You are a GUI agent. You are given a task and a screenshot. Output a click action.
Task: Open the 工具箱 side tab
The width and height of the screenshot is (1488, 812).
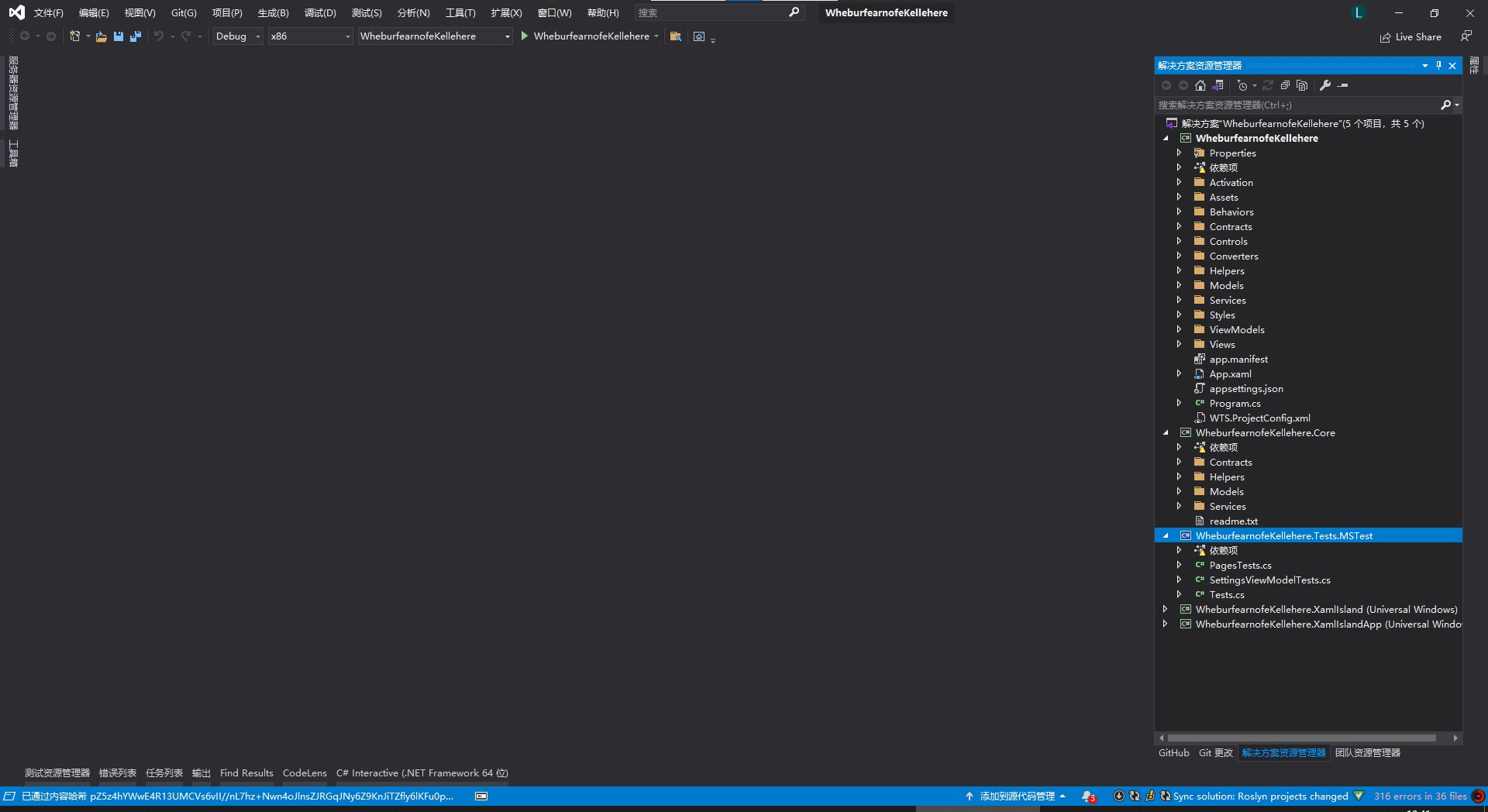pyautogui.click(x=13, y=153)
